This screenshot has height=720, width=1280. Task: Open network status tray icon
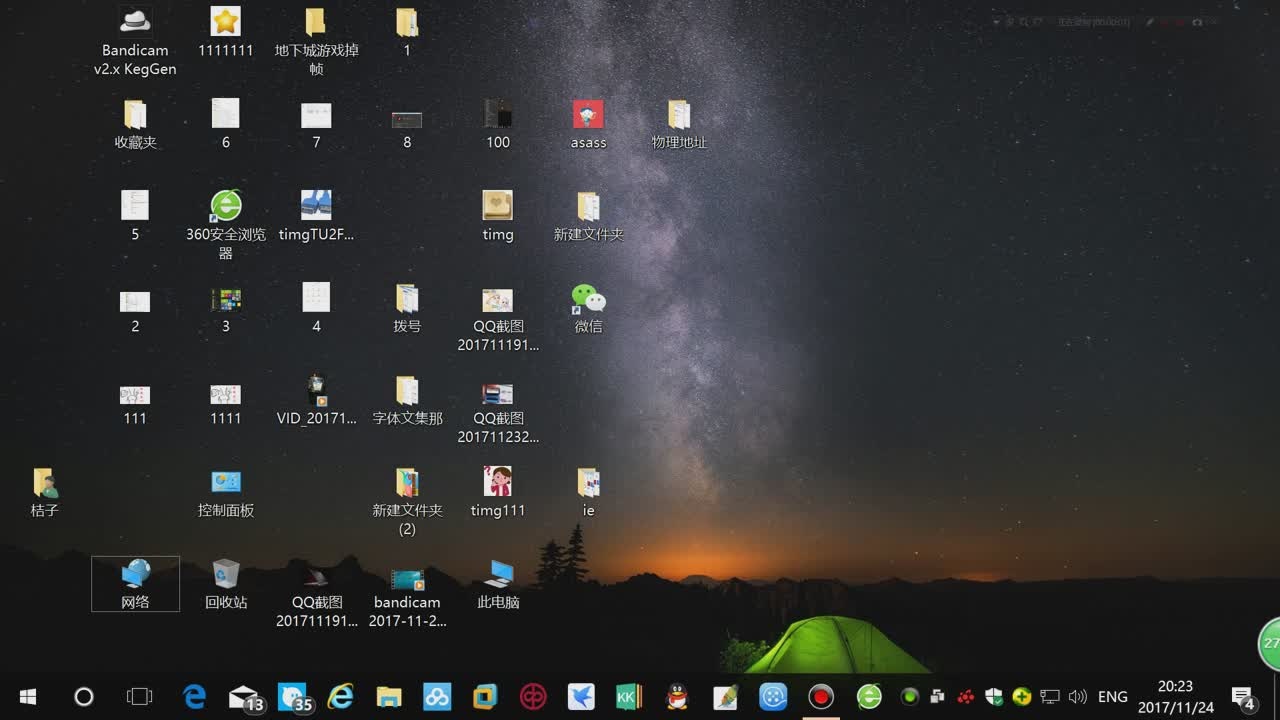click(1050, 696)
